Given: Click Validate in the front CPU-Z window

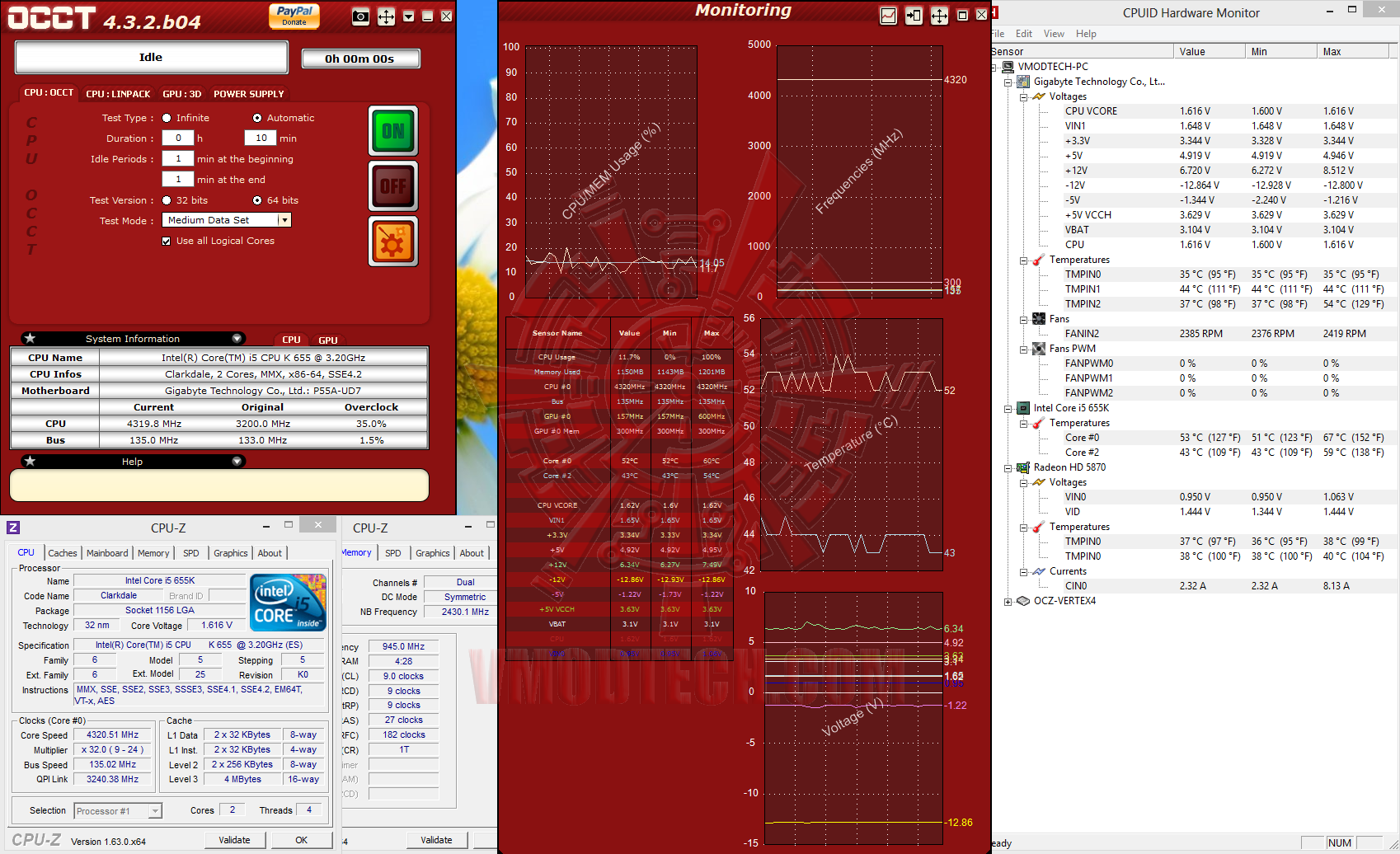Looking at the screenshot, I should [234, 840].
